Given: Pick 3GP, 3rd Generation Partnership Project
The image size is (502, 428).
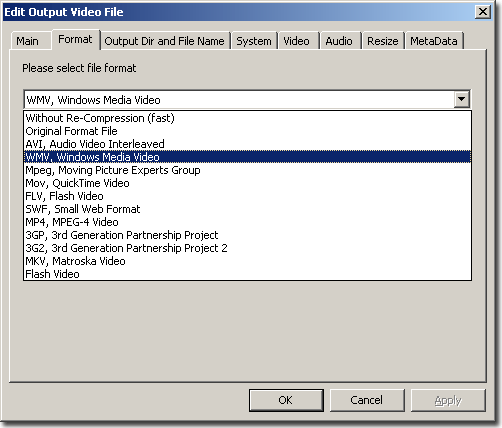Looking at the screenshot, I should click(x=248, y=235).
